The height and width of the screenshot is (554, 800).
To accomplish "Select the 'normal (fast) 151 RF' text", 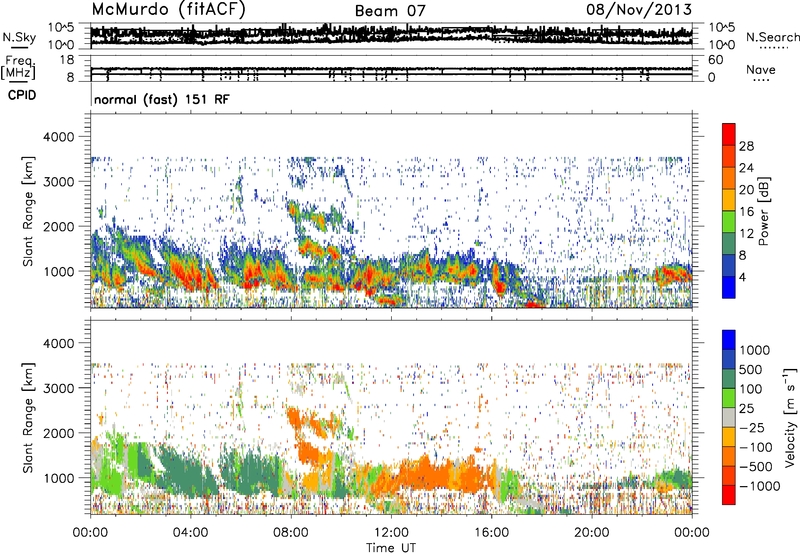I will pos(162,99).
